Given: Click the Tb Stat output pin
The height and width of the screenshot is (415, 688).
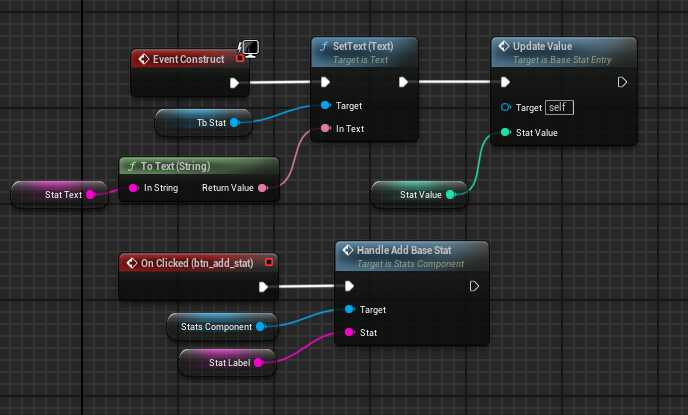Looking at the screenshot, I should pyautogui.click(x=235, y=122).
